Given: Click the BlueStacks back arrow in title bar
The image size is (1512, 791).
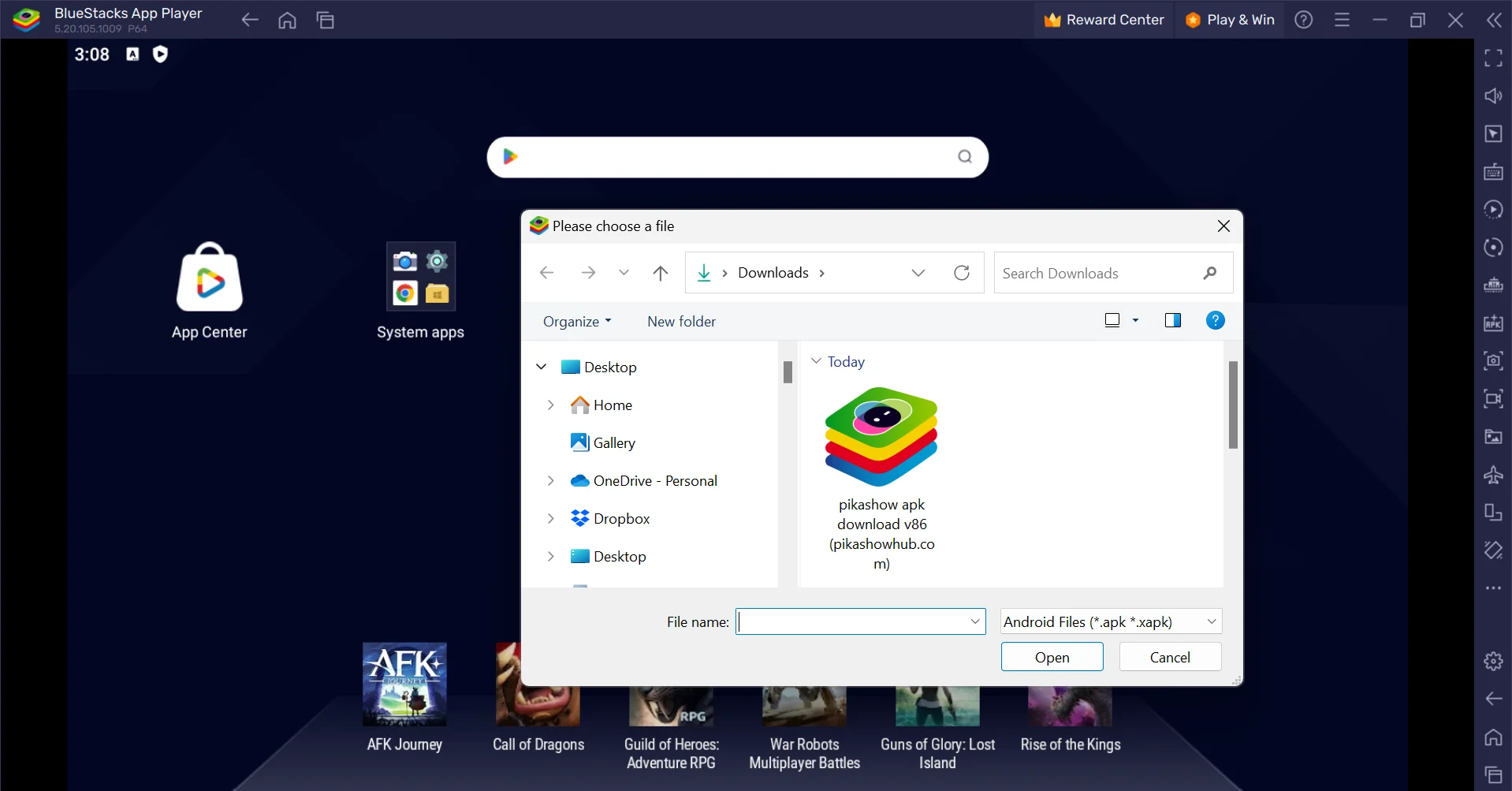Looking at the screenshot, I should (x=250, y=20).
